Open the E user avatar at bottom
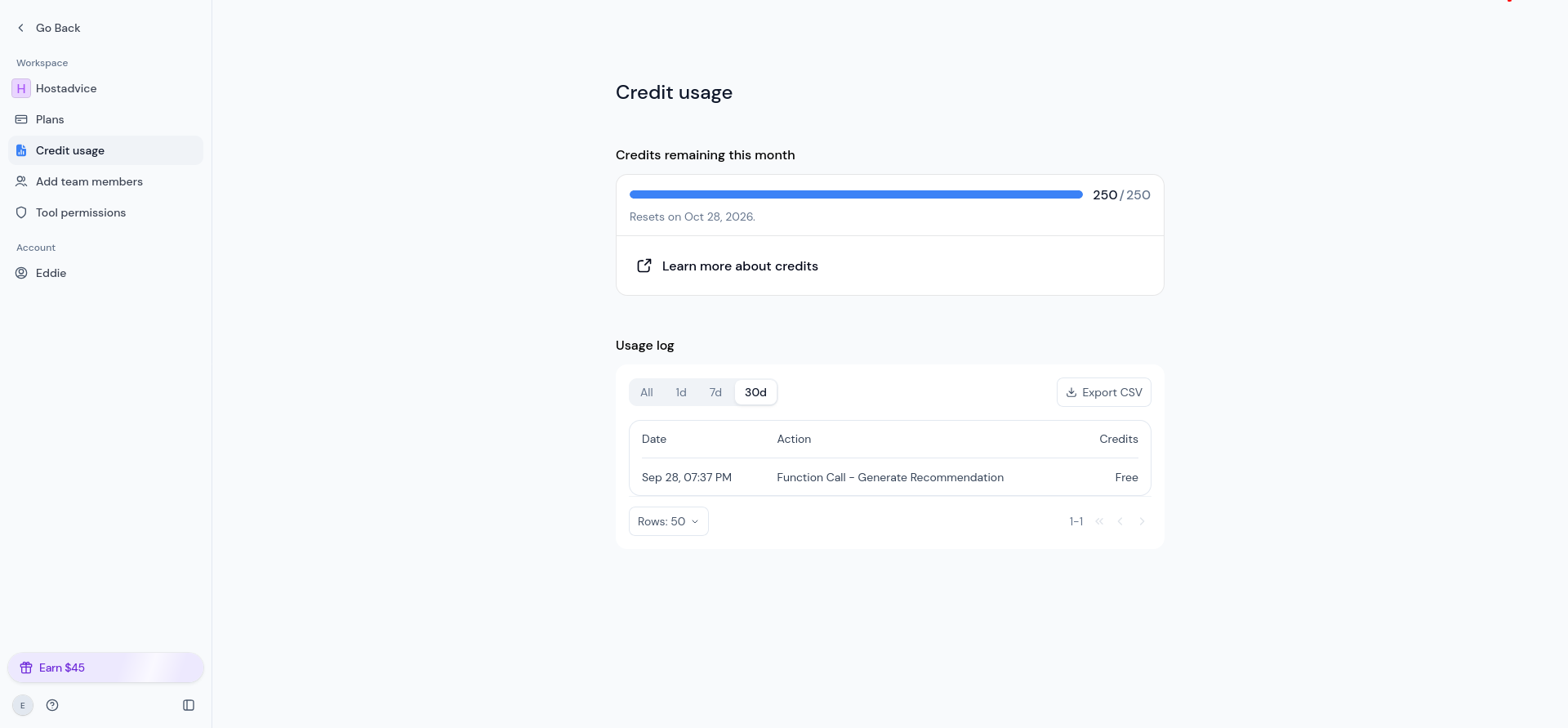The width and height of the screenshot is (1568, 728). tap(23, 705)
